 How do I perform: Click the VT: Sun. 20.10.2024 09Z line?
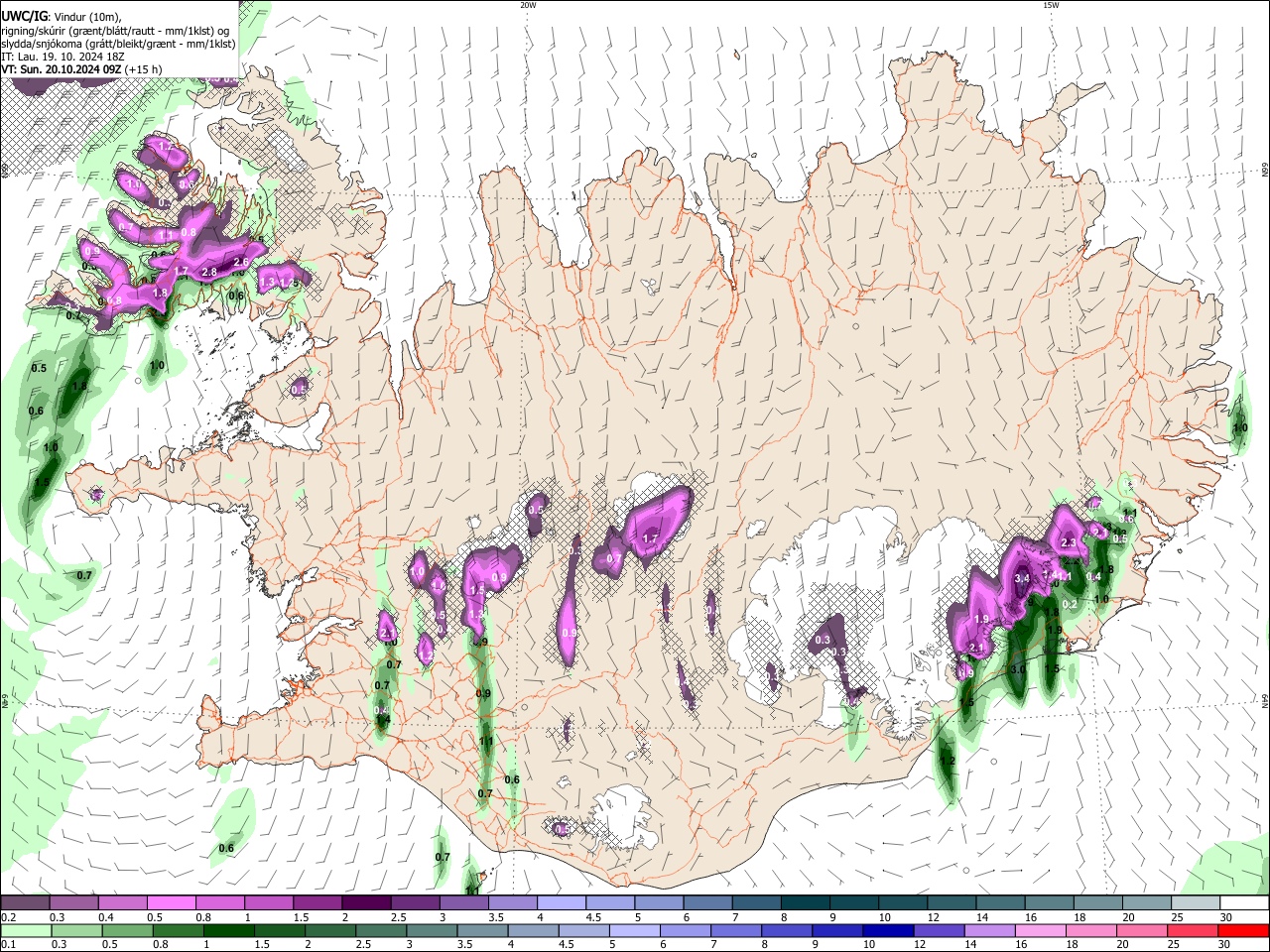(62, 69)
